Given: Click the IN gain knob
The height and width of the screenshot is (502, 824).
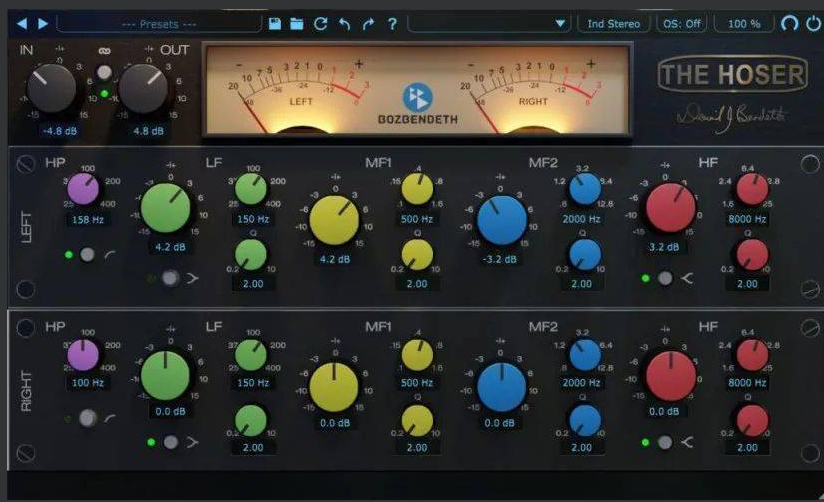Looking at the screenshot, I should (x=52, y=88).
